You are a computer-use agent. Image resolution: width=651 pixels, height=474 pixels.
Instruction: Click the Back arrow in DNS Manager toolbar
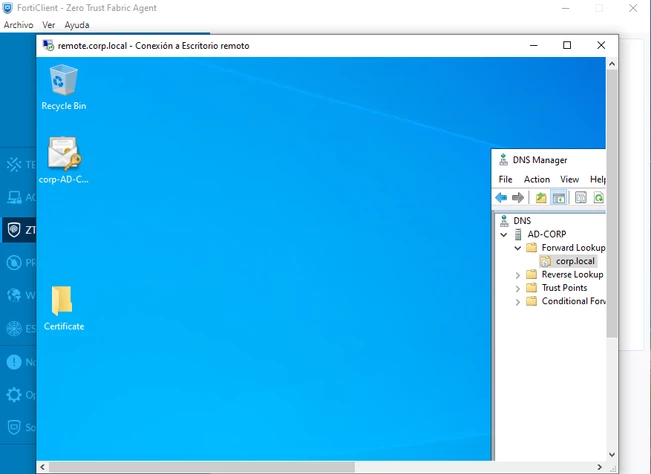click(501, 198)
